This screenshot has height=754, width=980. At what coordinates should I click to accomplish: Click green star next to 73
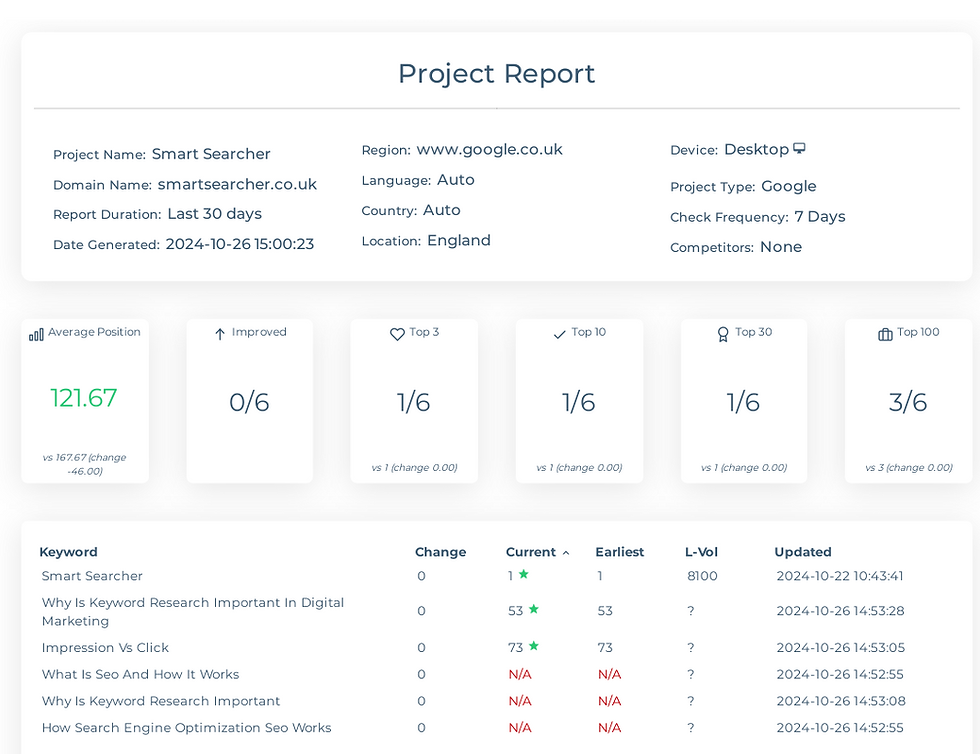(534, 646)
